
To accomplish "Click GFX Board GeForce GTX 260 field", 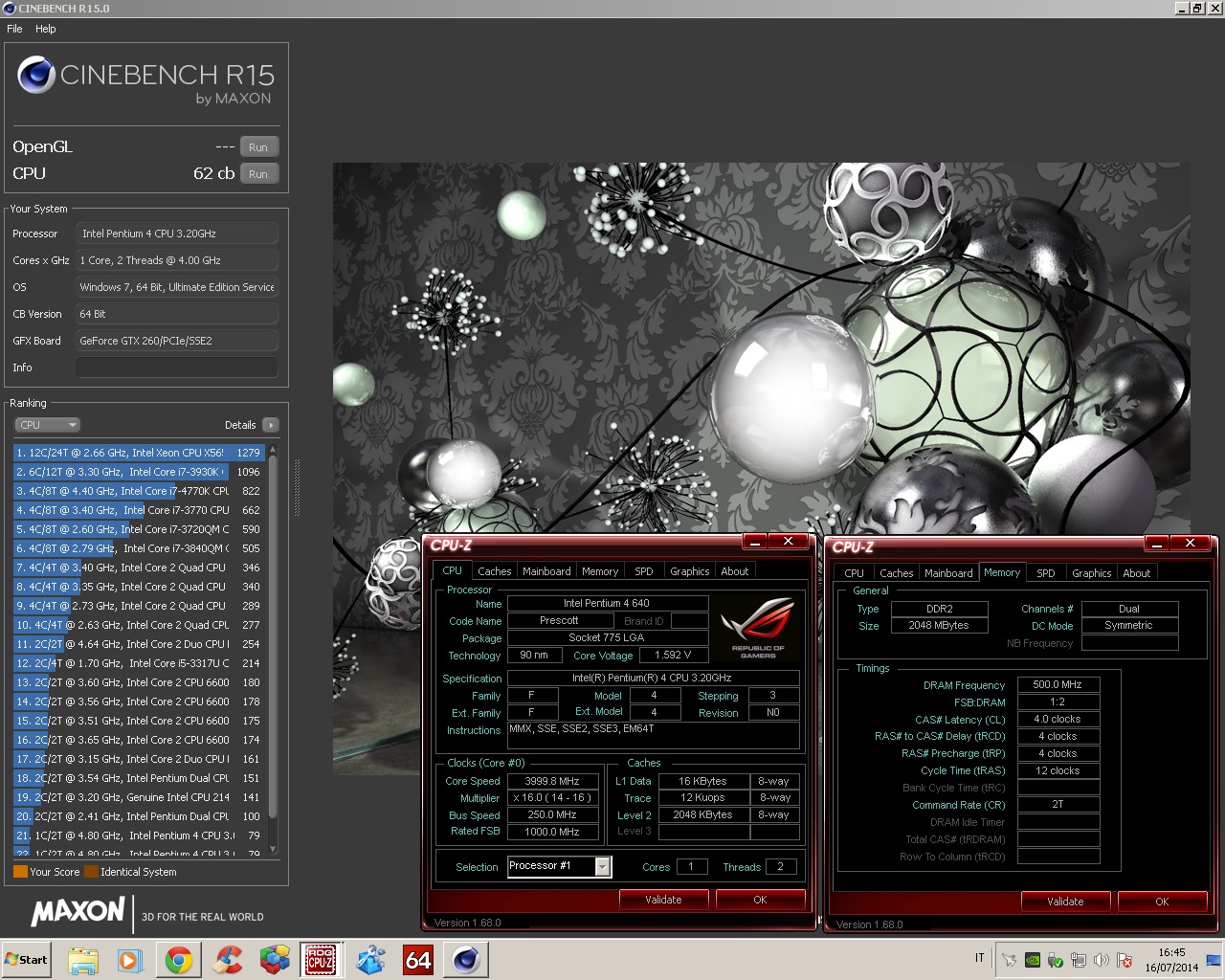I will (177, 341).
